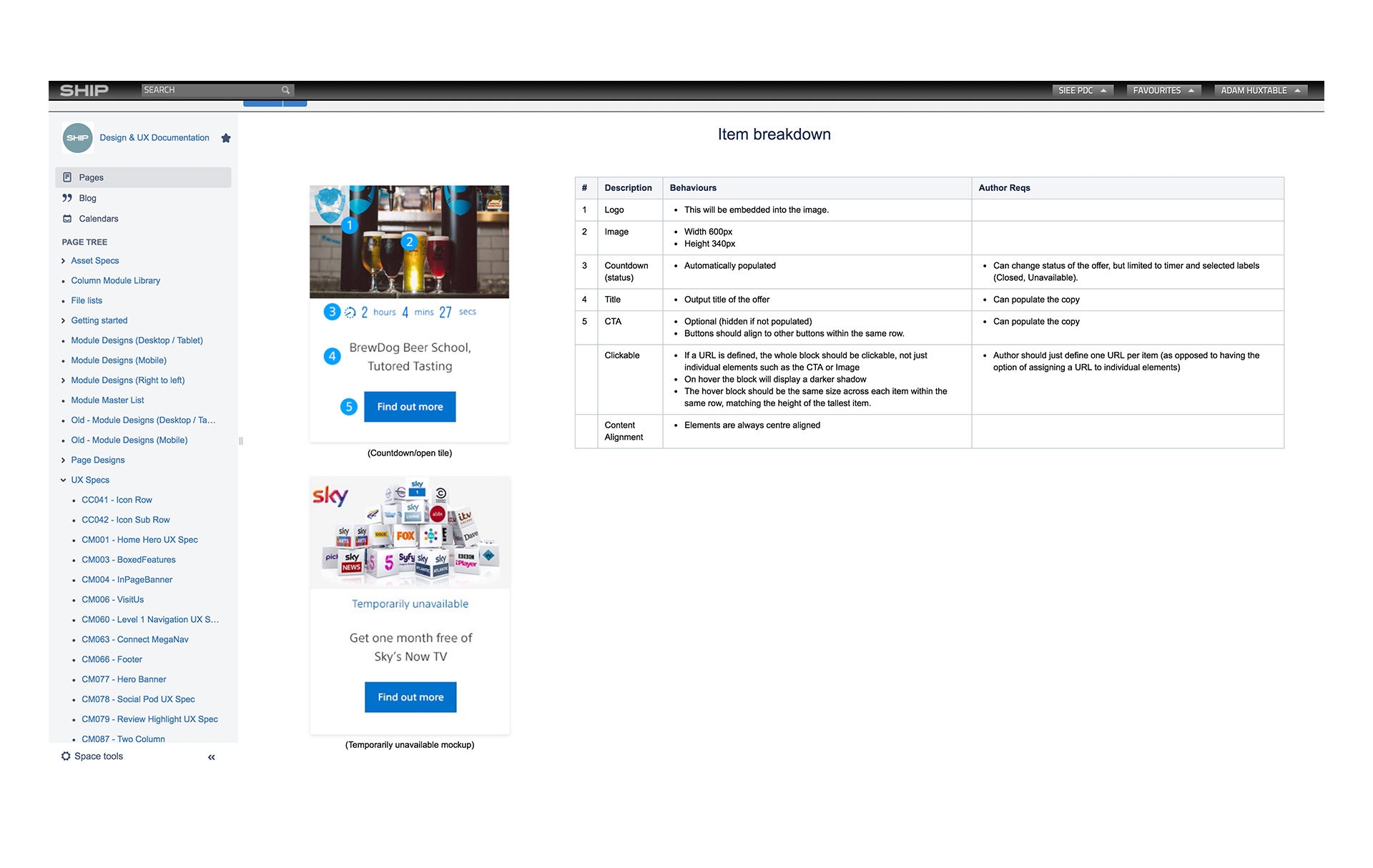Open CM079 - Review Highlight UX Spec

point(150,720)
